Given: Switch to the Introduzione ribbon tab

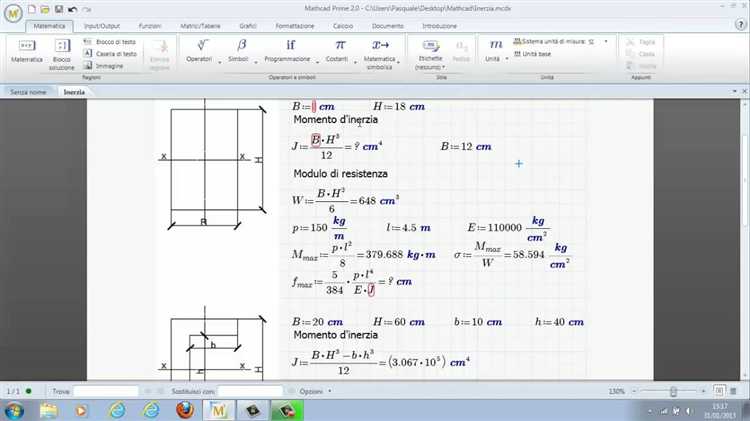Looking at the screenshot, I should point(439,26).
